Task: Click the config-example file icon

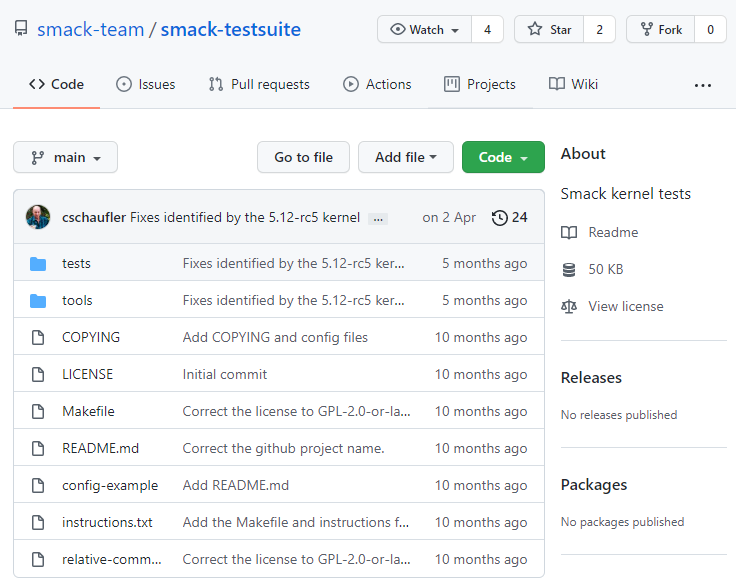Action: [x=38, y=485]
